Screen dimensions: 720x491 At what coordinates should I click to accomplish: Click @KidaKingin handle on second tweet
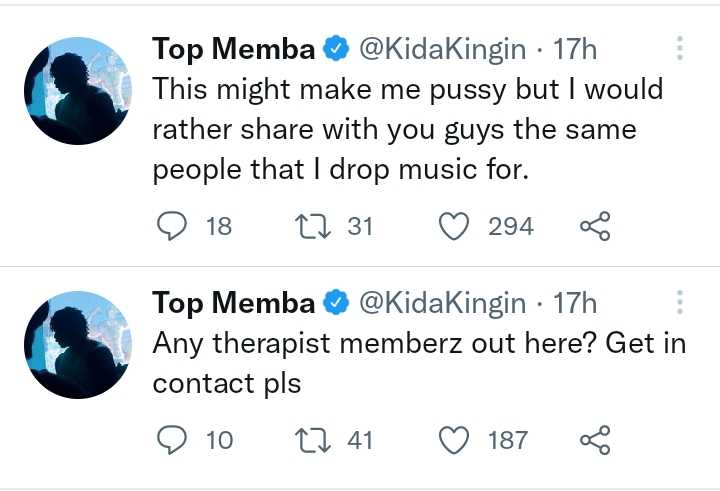[441, 303]
